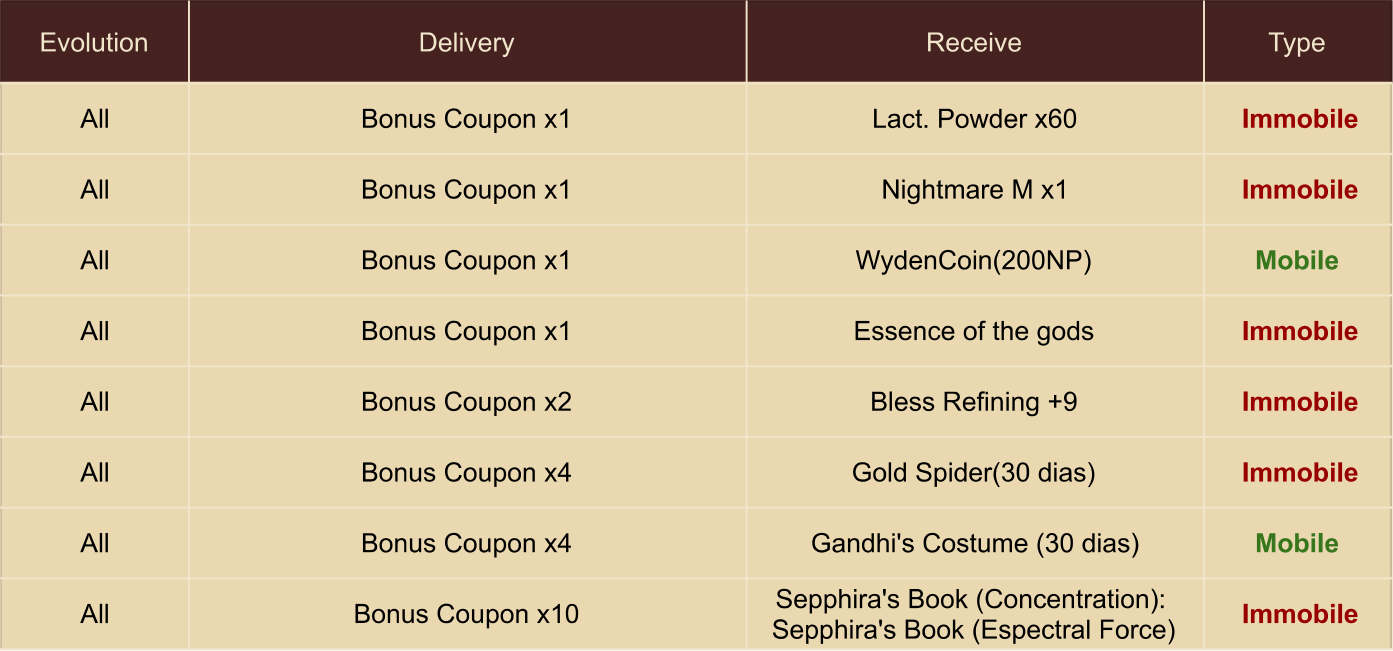Select the Bless Refining +9 reward

[974, 402]
